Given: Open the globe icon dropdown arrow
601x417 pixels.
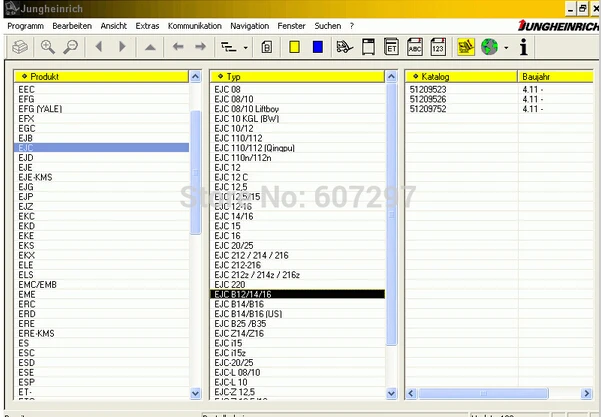Looking at the screenshot, I should pos(506,48).
